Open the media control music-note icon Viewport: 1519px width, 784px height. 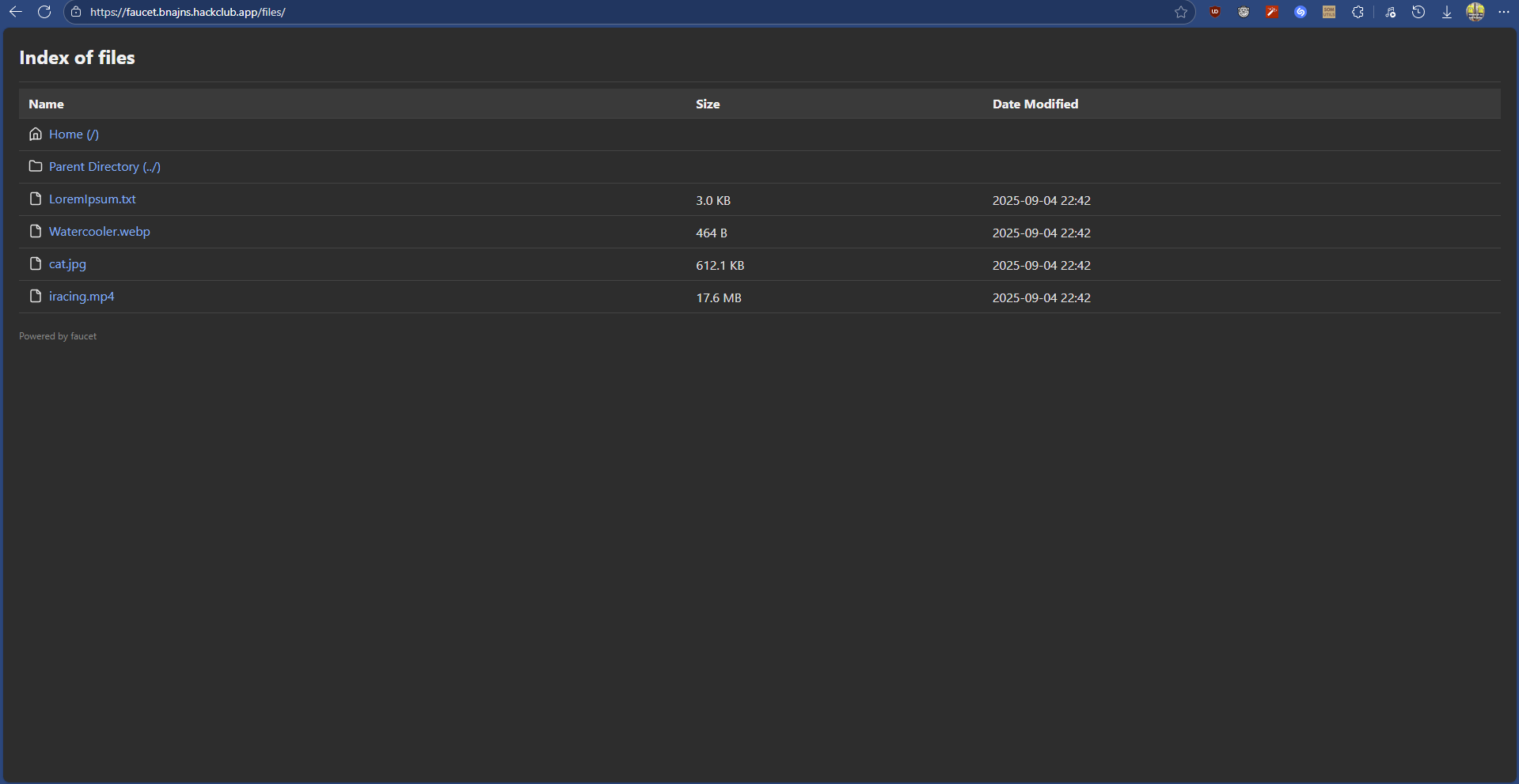pyautogui.click(x=1390, y=12)
